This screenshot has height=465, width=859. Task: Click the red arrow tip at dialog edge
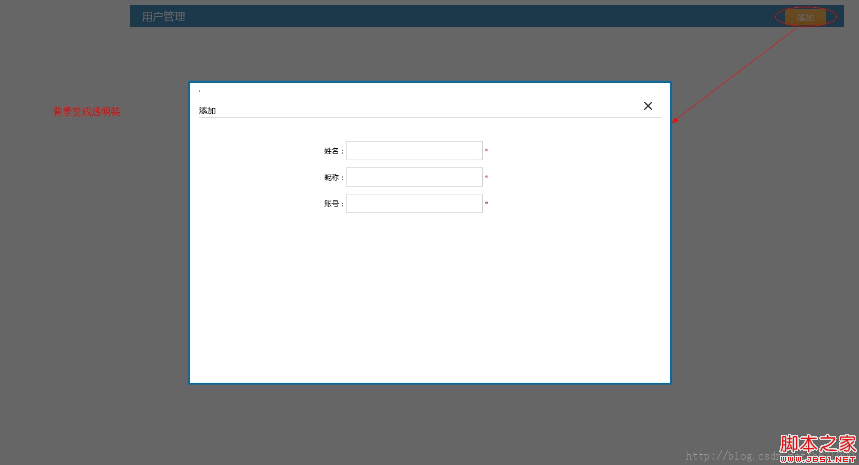674,122
